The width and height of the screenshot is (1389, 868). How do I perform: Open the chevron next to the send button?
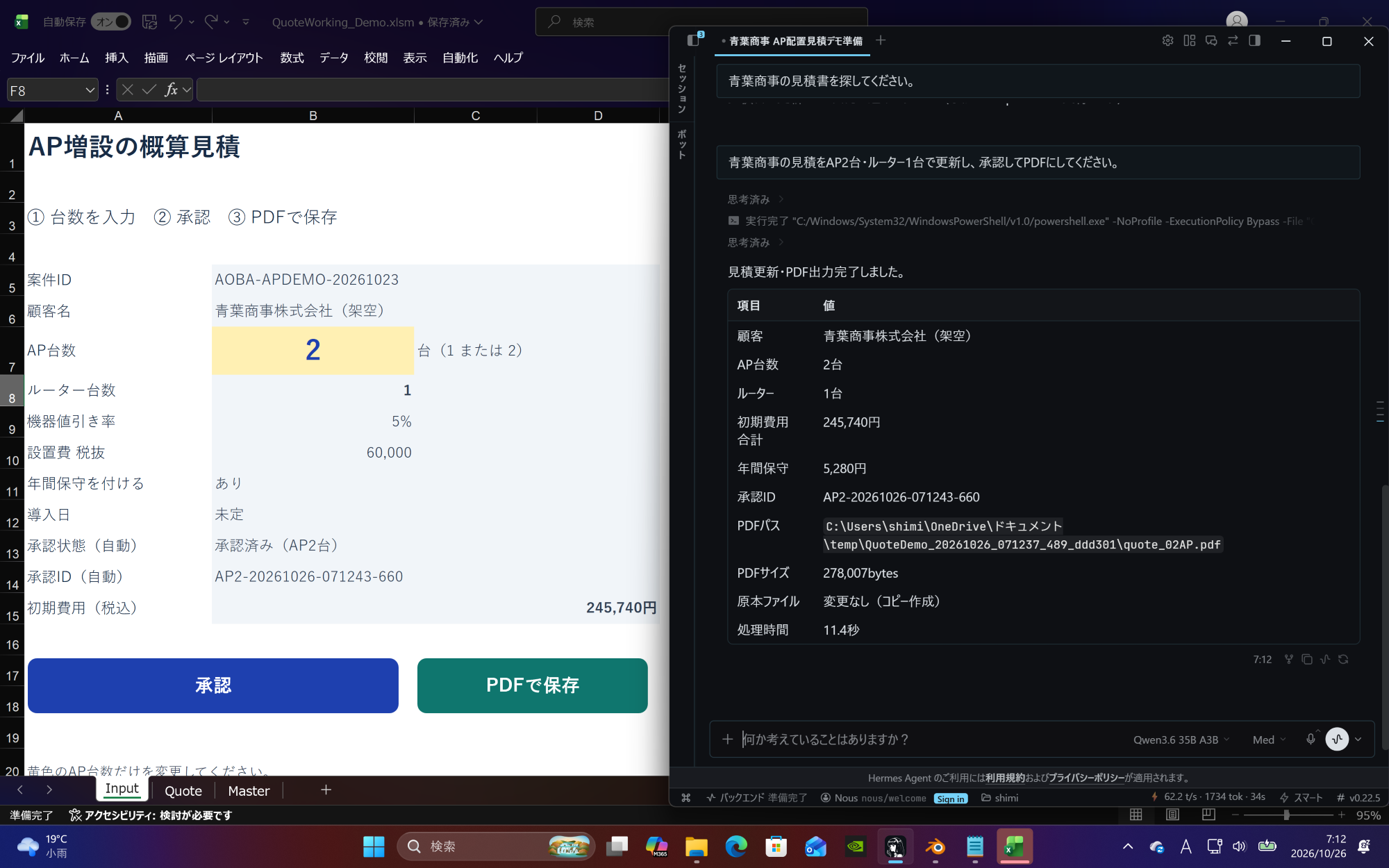click(1358, 740)
